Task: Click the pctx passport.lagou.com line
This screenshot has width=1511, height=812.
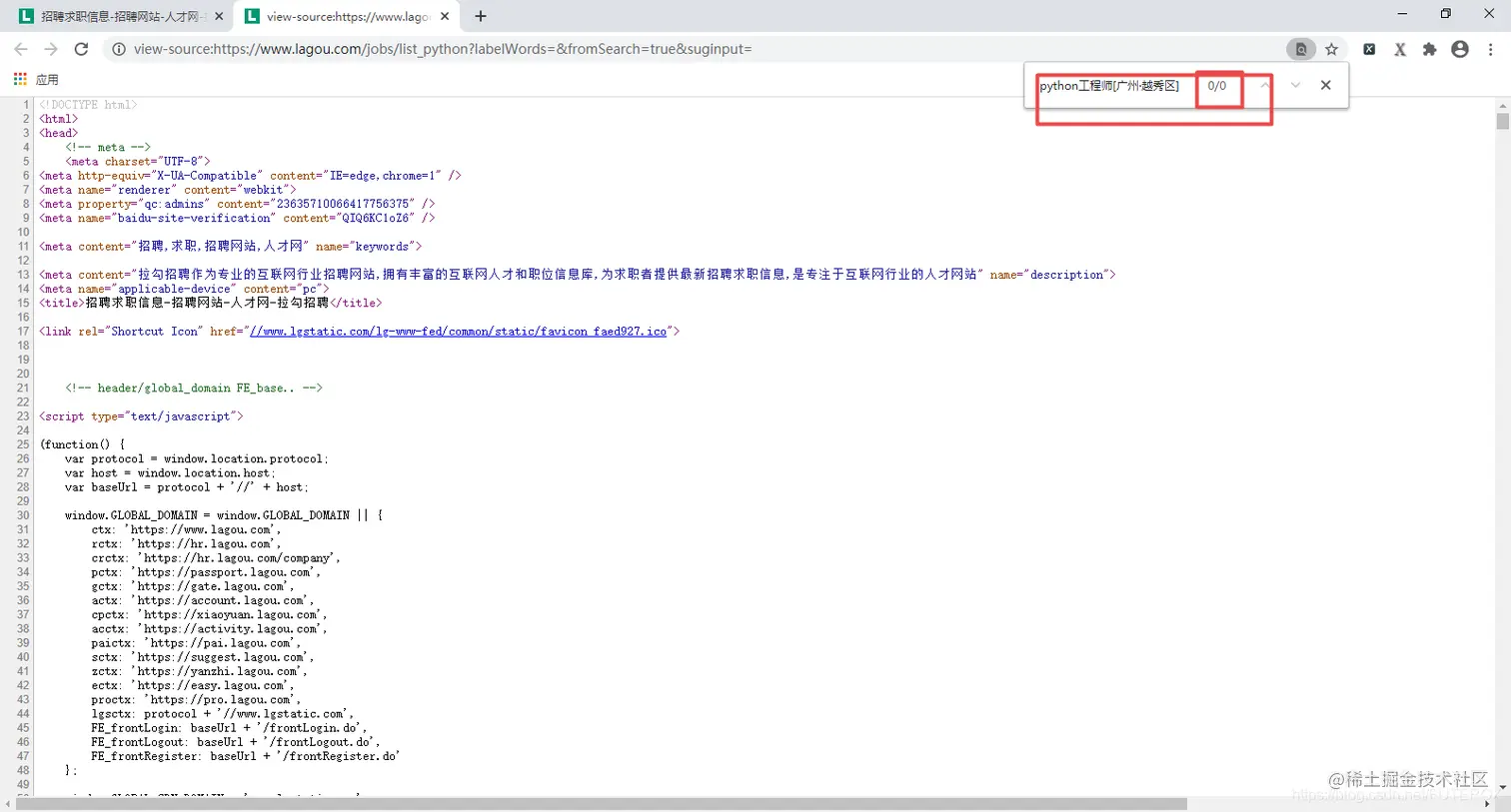Action: [x=206, y=572]
